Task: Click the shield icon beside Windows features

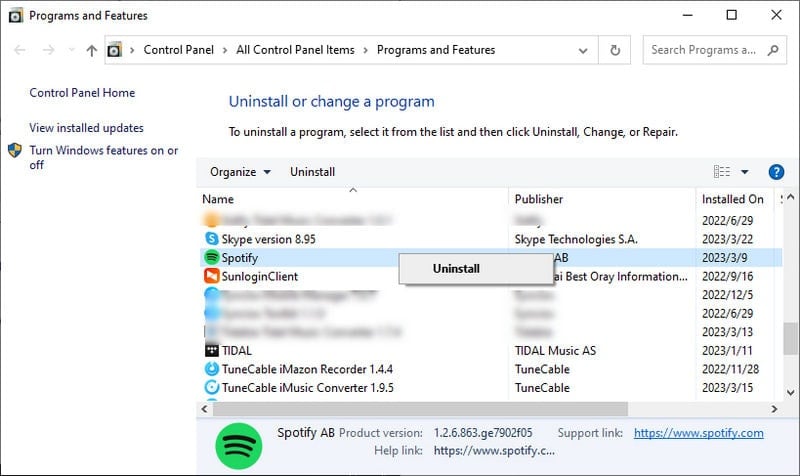Action: [15, 150]
